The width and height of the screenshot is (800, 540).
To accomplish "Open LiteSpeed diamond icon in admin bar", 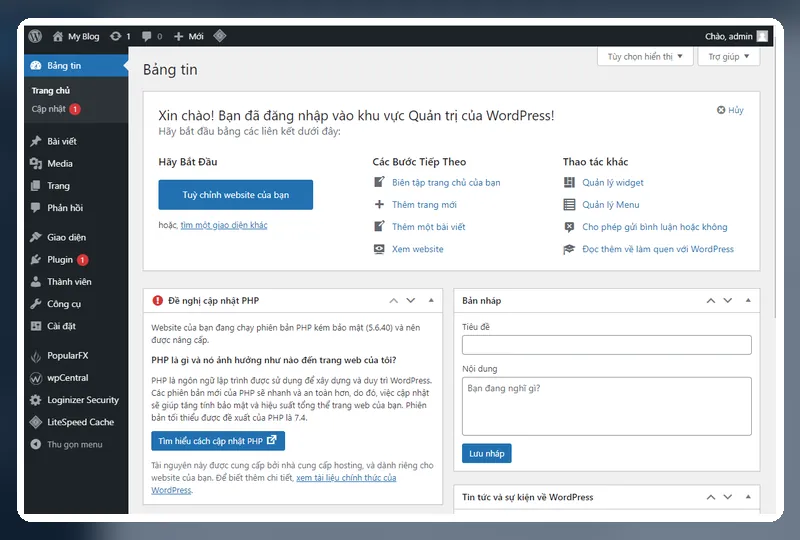I will point(219,36).
